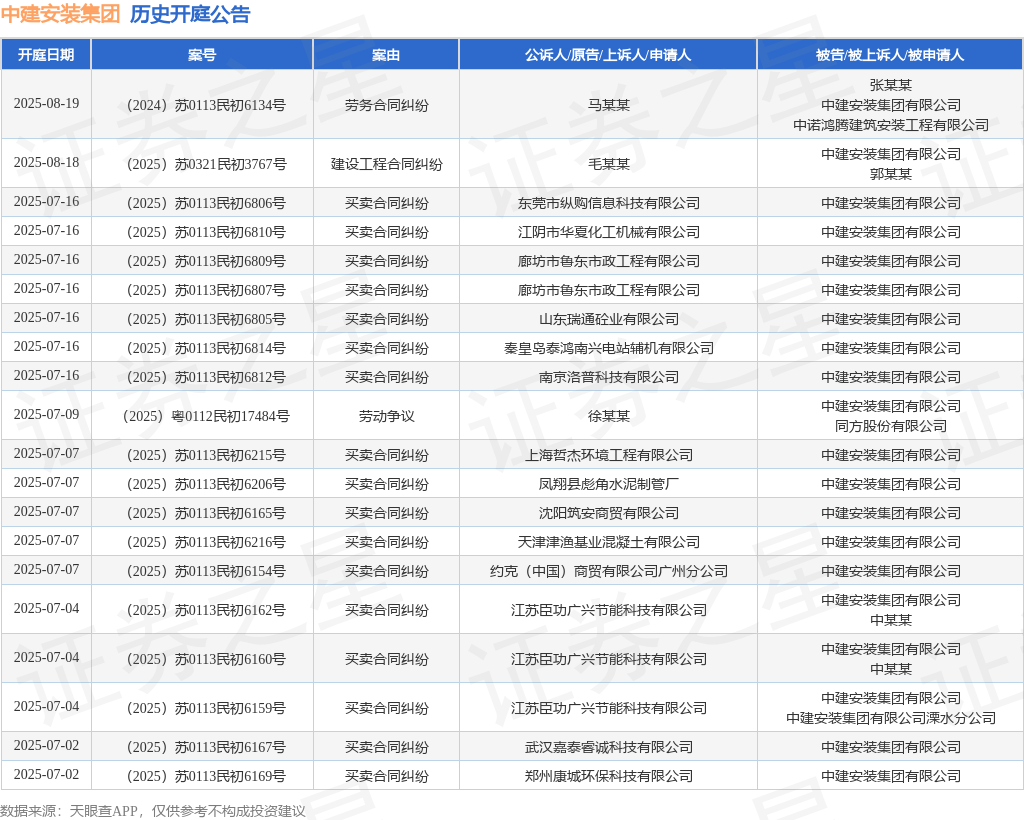The image size is (1024, 820).
Task: Select the 开庭日期 column header
Action: coord(46,54)
